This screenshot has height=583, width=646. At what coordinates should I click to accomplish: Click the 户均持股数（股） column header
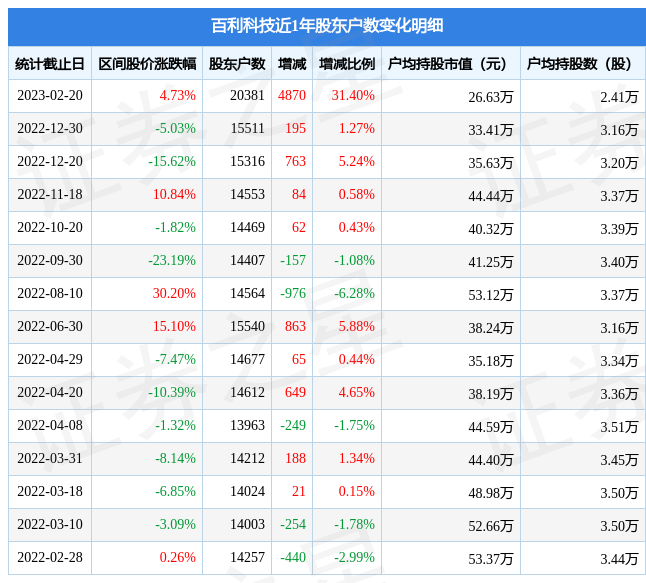[583, 64]
